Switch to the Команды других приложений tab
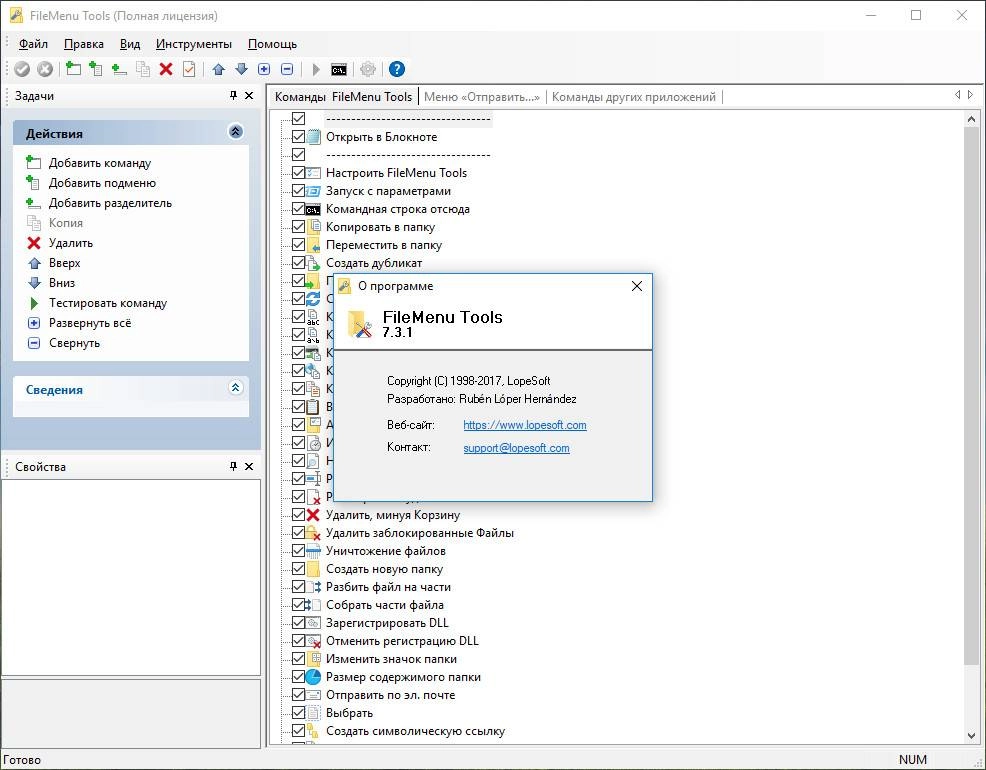Image resolution: width=986 pixels, height=770 pixels. tap(634, 97)
